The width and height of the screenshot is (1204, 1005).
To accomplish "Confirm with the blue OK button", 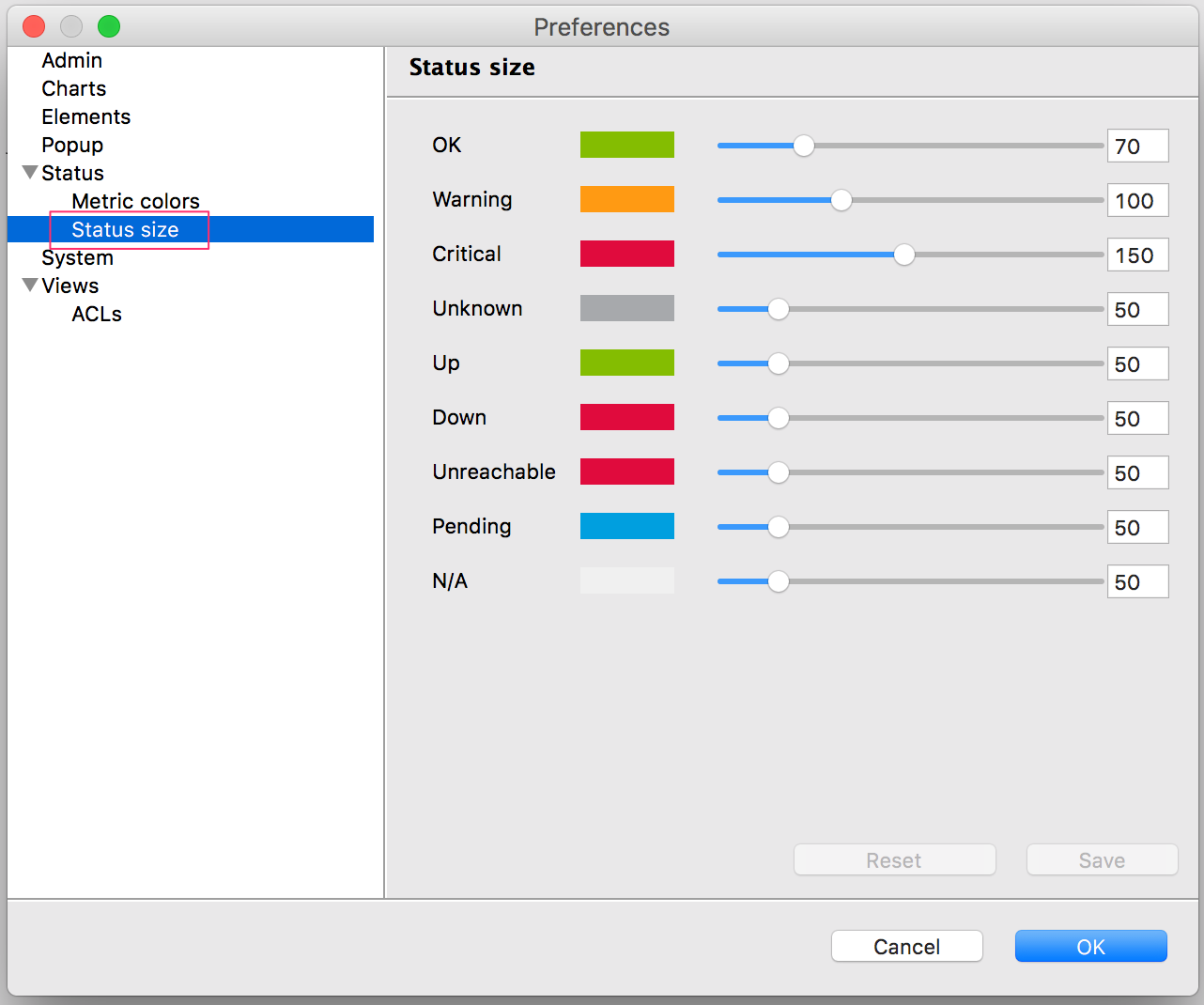I will (x=1090, y=946).
